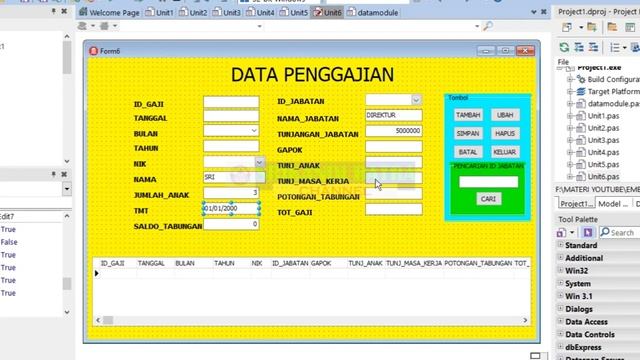This screenshot has width=640, height=360.
Task: Expand the Data Access palette category
Action: 560,321
